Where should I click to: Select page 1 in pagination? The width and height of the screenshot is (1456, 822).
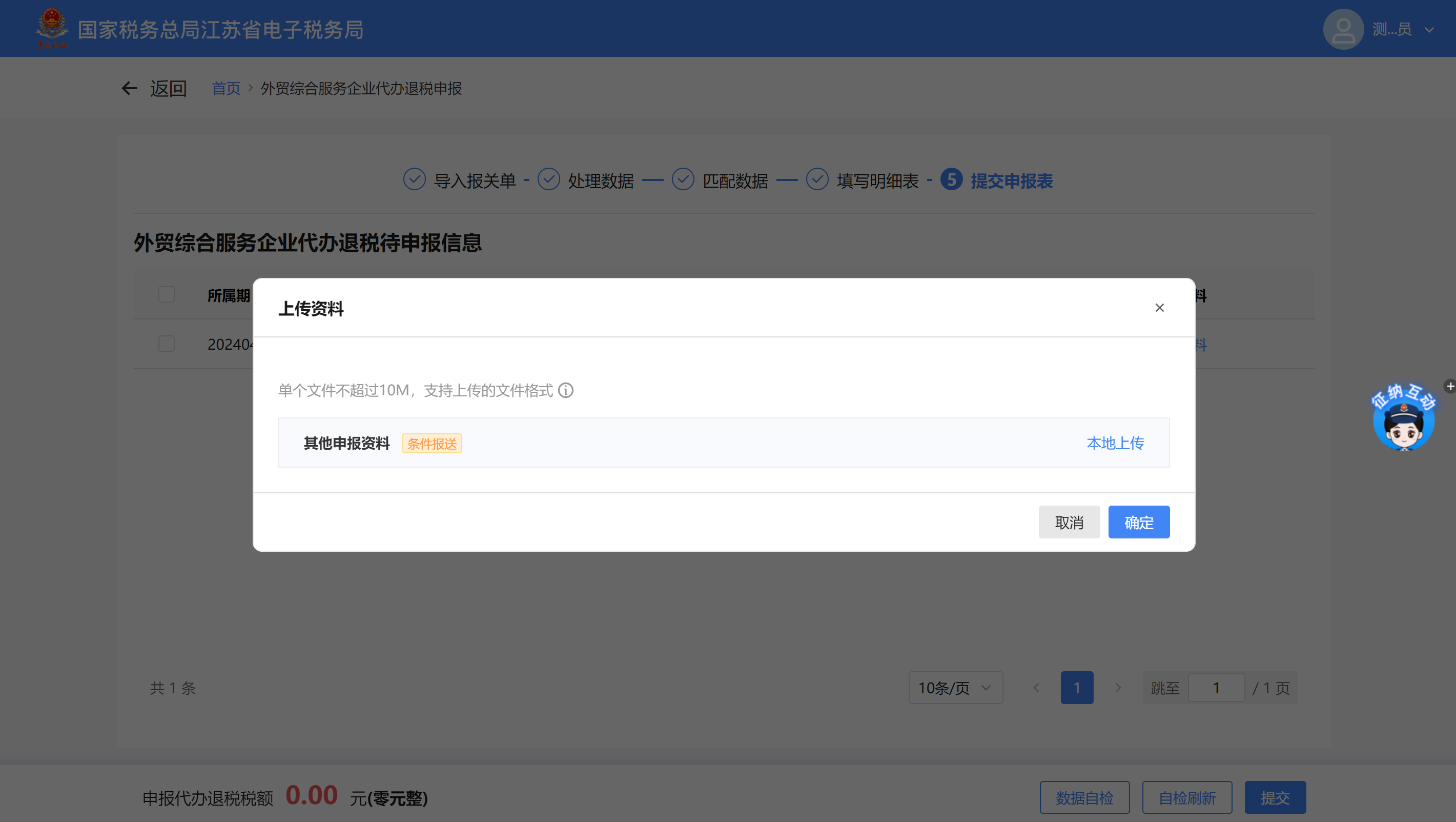pos(1077,688)
